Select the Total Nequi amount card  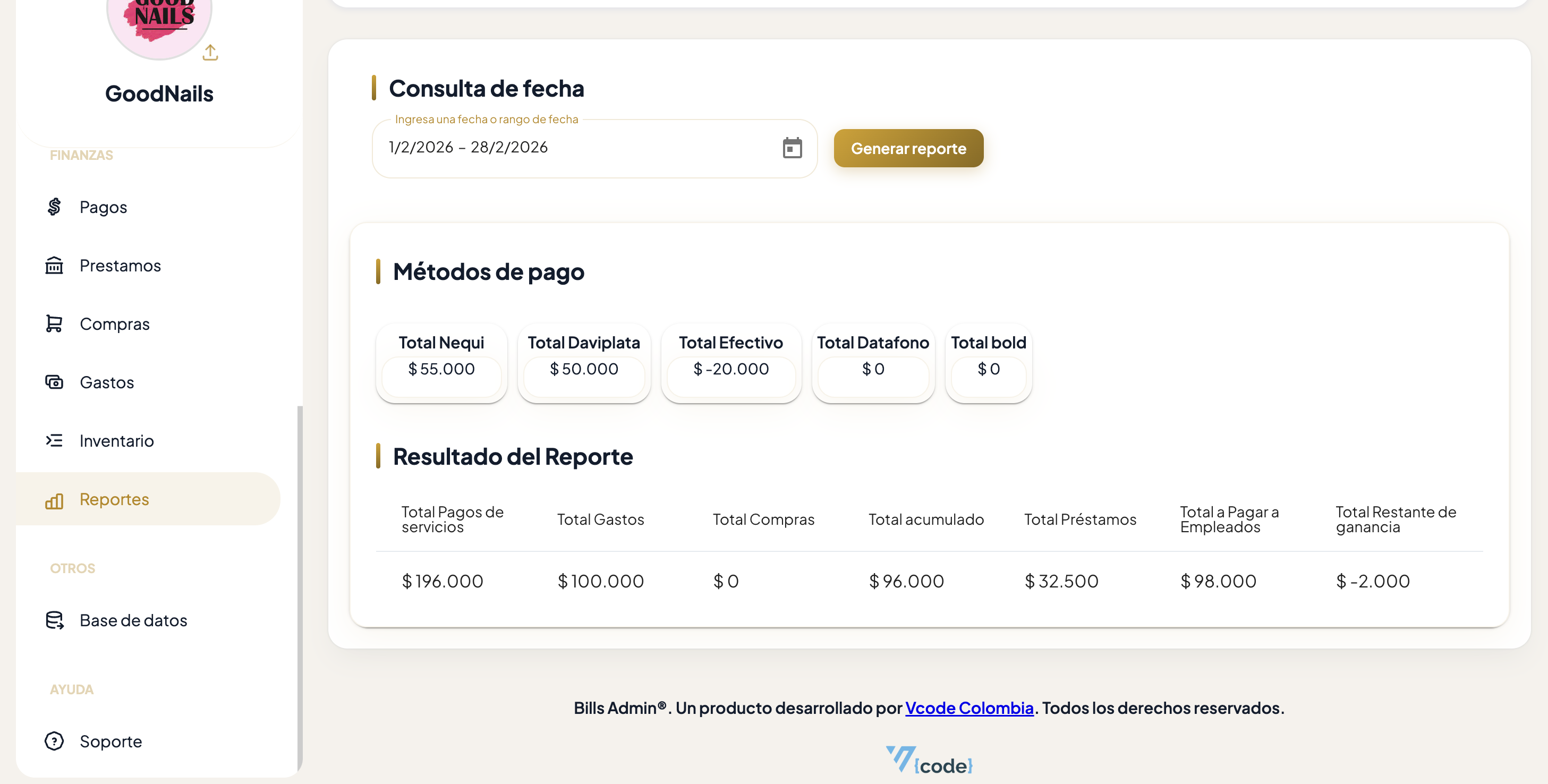(440, 369)
